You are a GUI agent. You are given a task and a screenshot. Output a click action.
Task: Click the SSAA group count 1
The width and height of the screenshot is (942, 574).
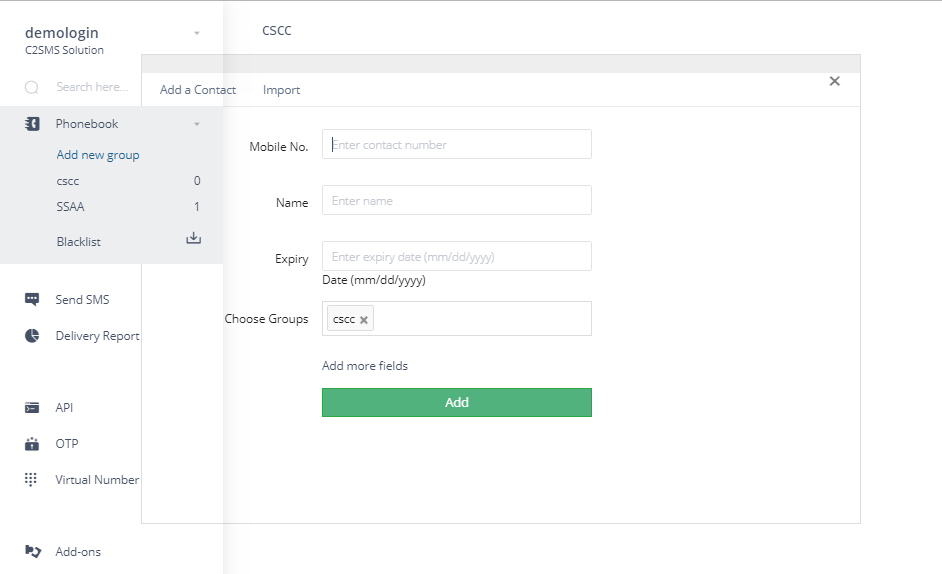click(x=196, y=207)
